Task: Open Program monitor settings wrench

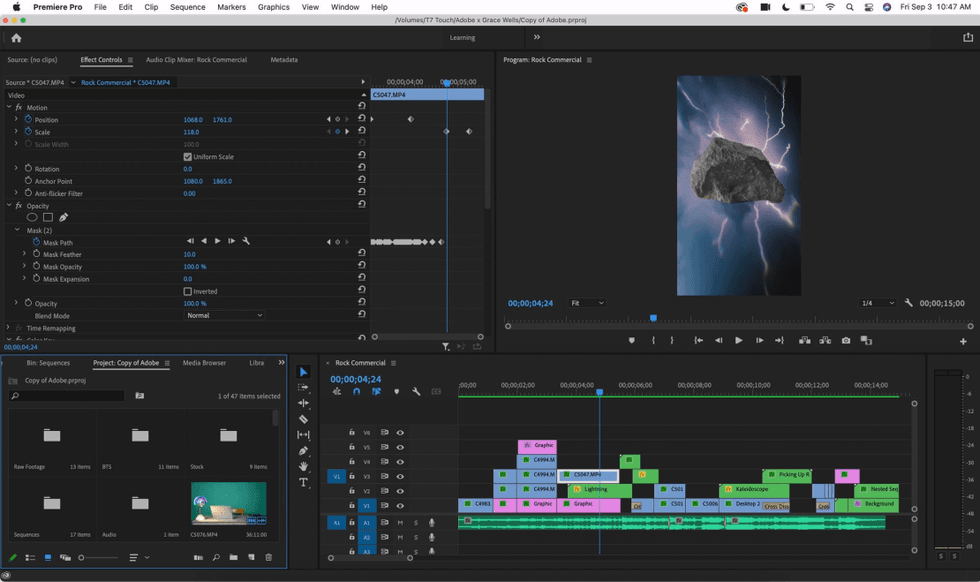Action: click(909, 303)
